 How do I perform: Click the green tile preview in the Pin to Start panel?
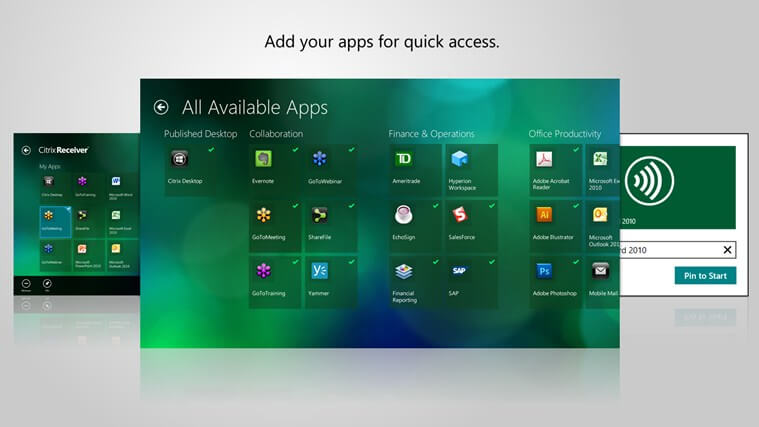678,187
